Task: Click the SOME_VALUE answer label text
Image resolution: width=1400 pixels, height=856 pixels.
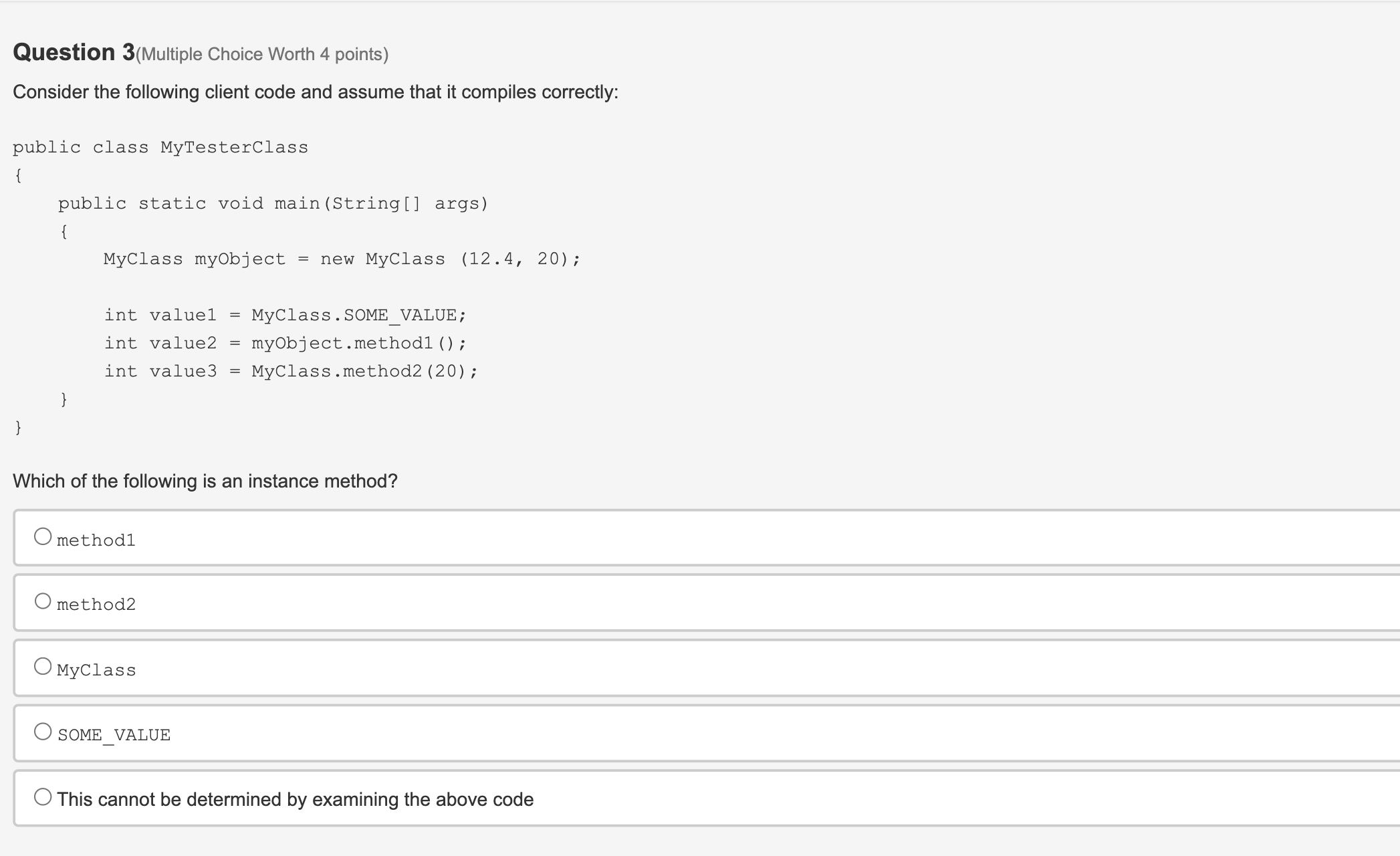Action: pos(114,735)
